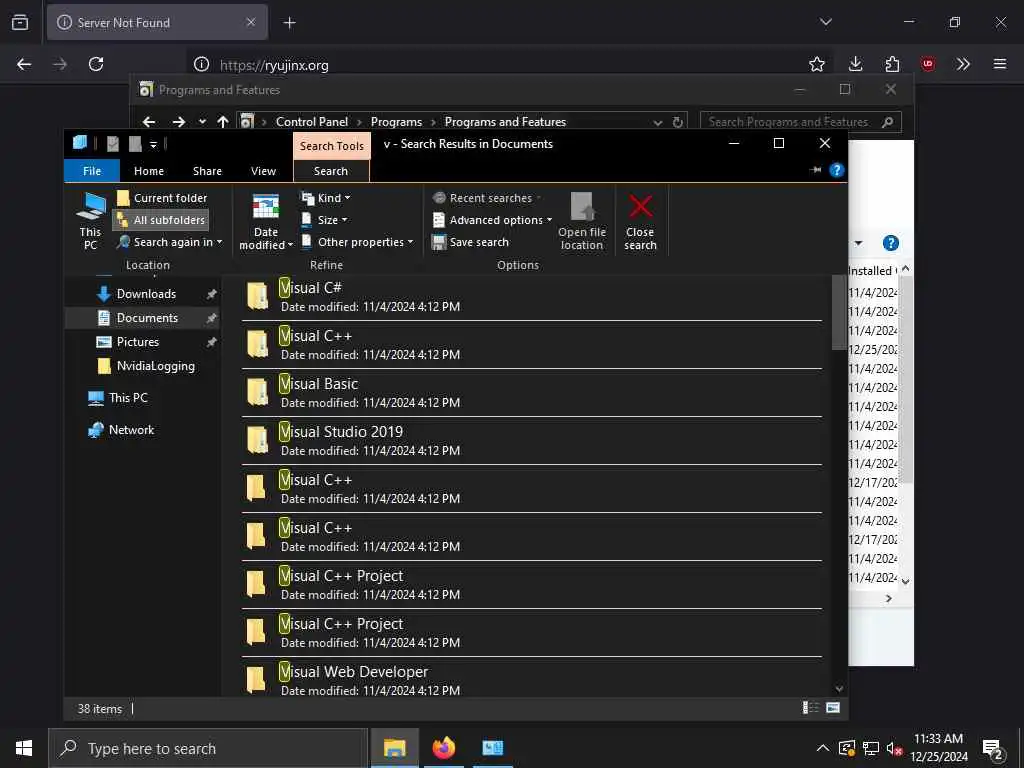Image resolution: width=1024 pixels, height=768 pixels.
Task: Select Visual Web Developer folder result
Action: click(532, 679)
